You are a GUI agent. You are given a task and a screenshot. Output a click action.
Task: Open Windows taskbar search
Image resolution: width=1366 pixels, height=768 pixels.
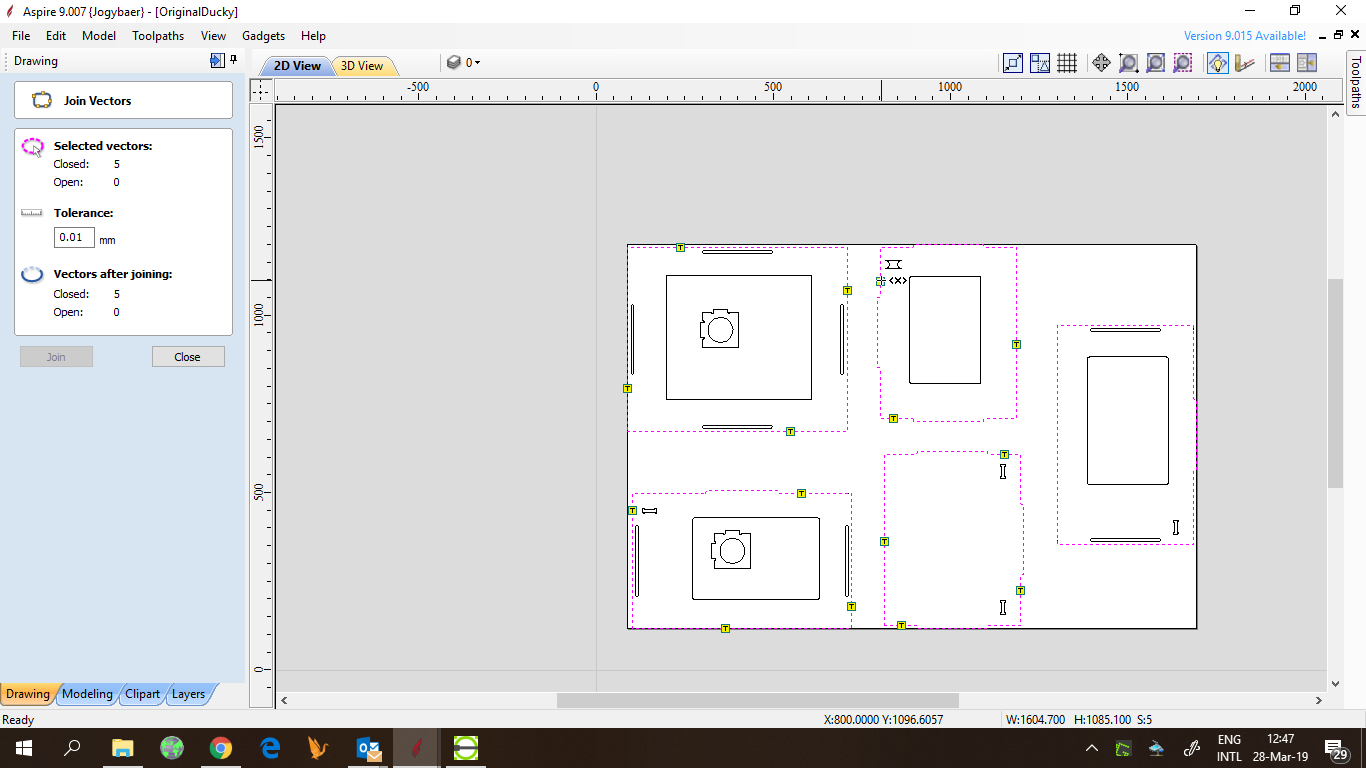pos(72,748)
